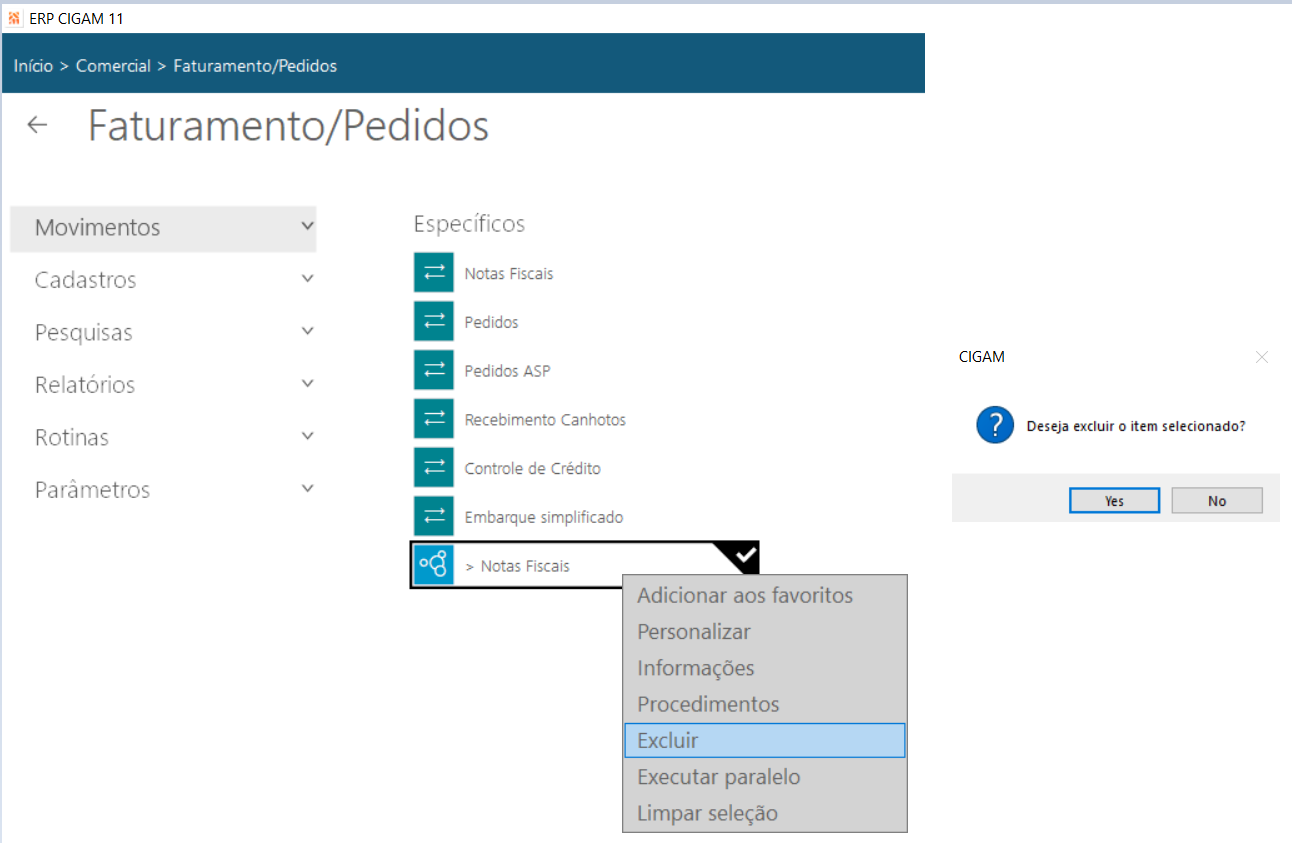Click the back arrow beside Faturamento/Pedidos
1292x843 pixels.
tap(37, 125)
